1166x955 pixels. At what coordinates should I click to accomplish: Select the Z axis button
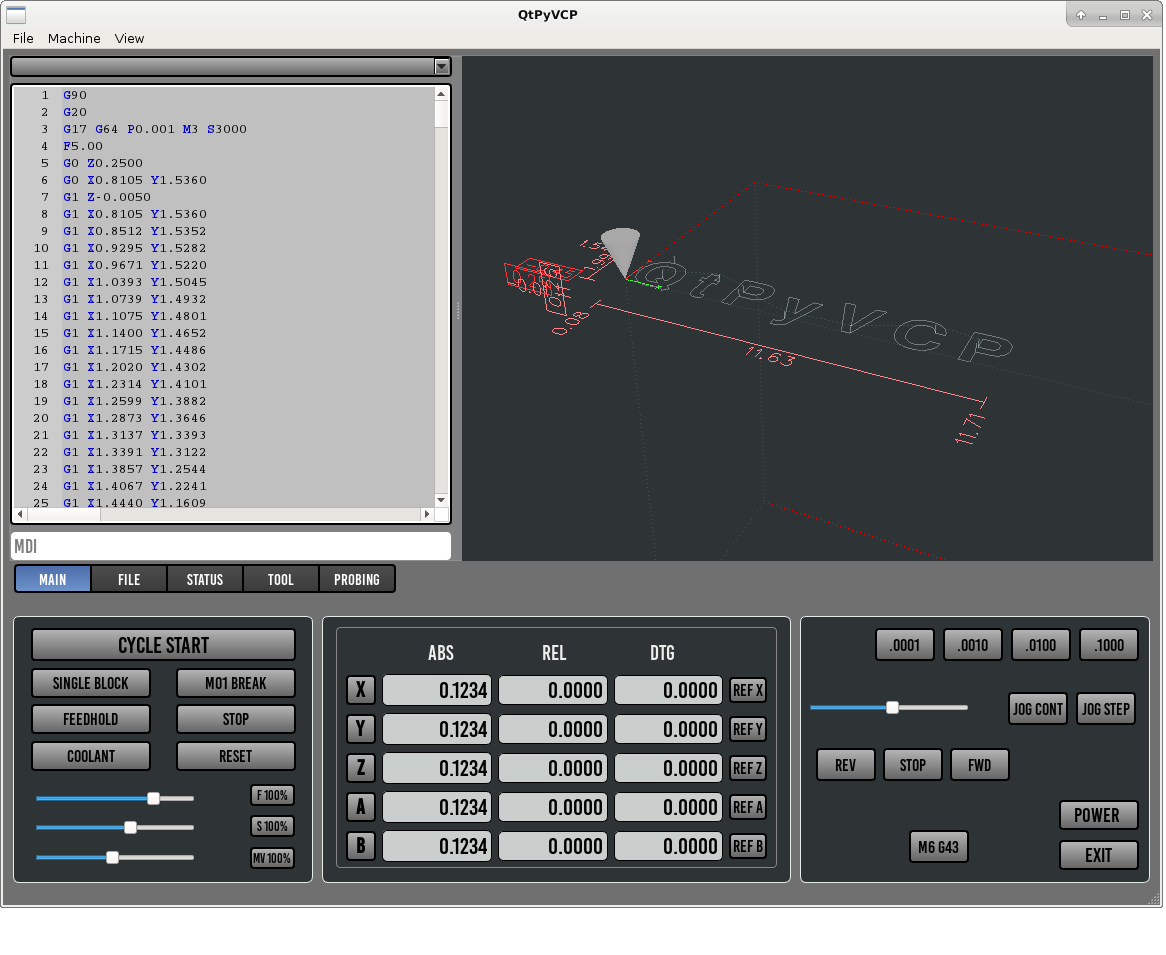click(361, 768)
